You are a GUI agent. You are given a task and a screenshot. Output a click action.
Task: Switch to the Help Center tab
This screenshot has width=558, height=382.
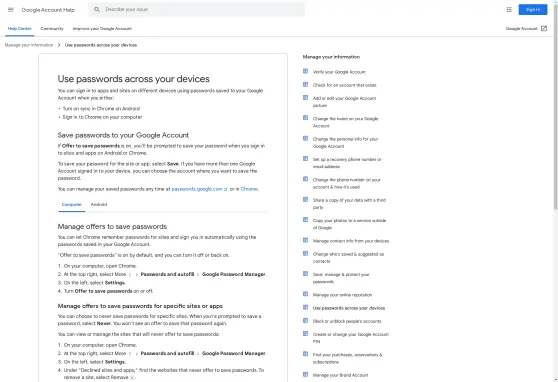(20, 28)
